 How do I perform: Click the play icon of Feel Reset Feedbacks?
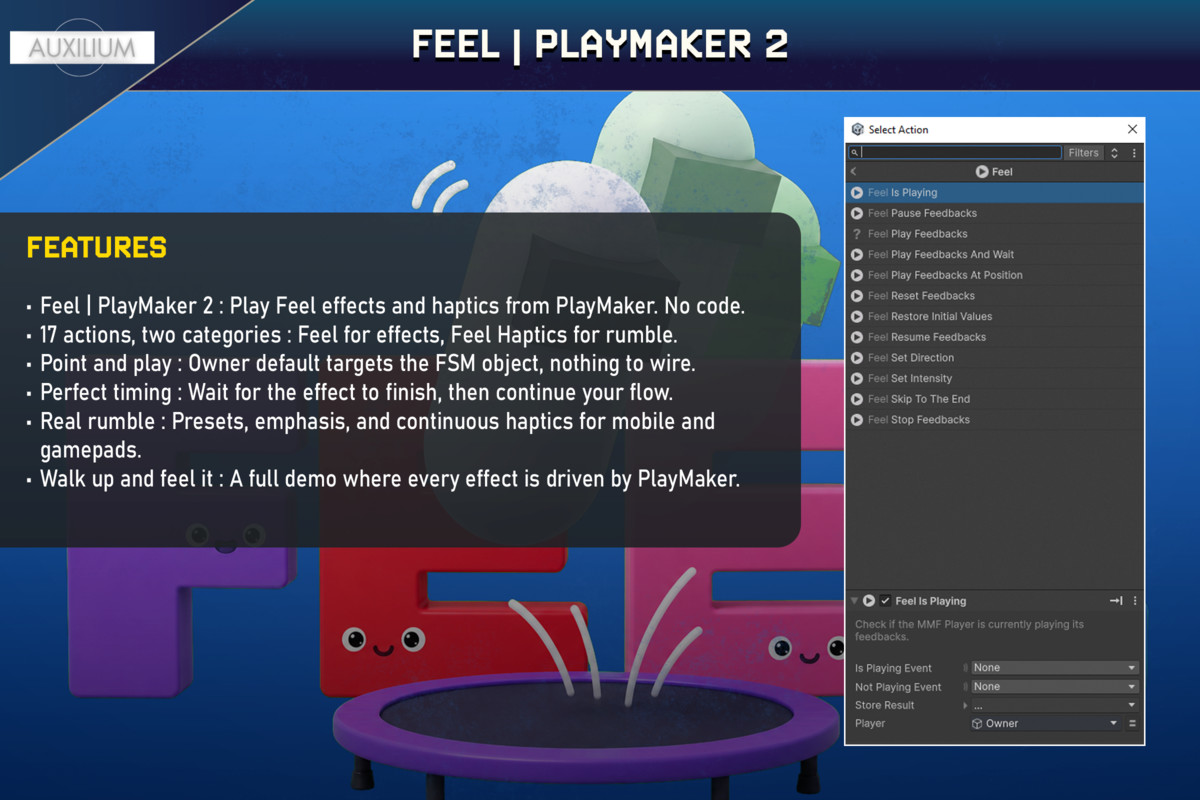[x=857, y=296]
